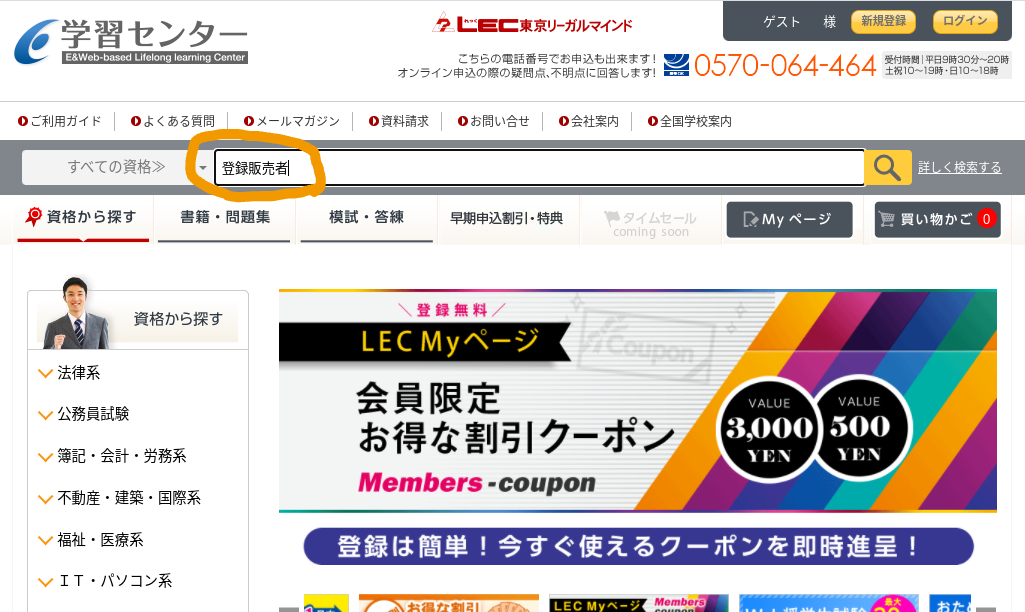Click the magnifying glass search button

[x=887, y=168]
